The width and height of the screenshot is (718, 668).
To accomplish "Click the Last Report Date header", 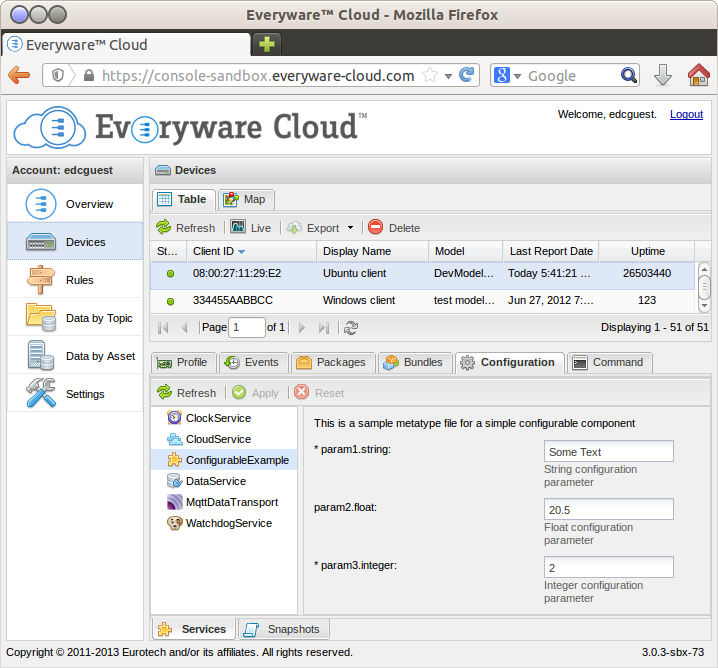I will tap(551, 251).
